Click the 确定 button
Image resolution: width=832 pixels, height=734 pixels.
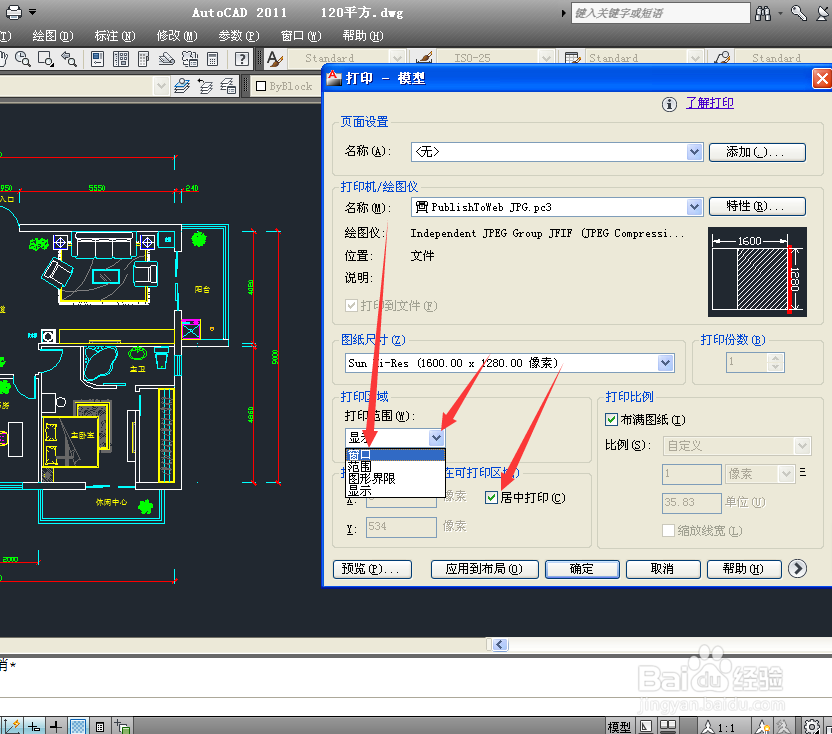[582, 569]
